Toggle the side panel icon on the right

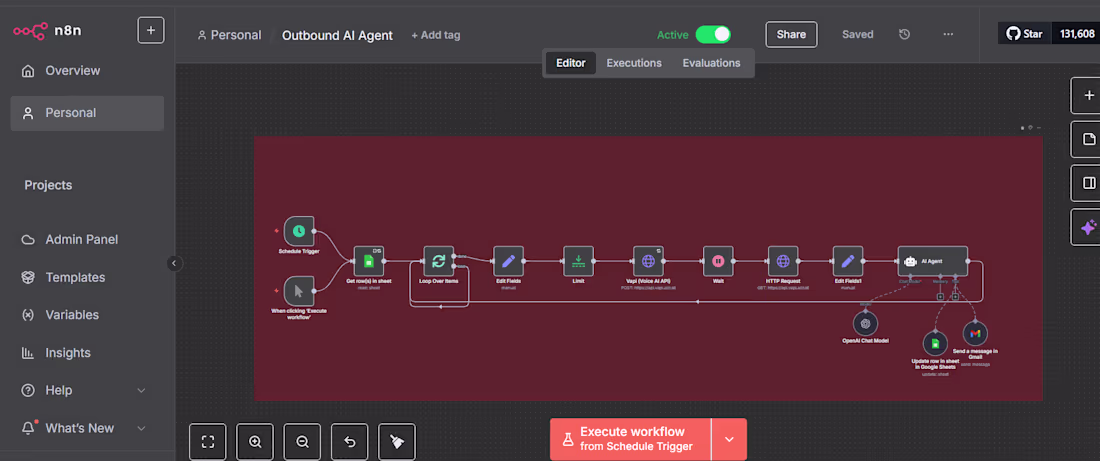pyautogui.click(x=1089, y=183)
